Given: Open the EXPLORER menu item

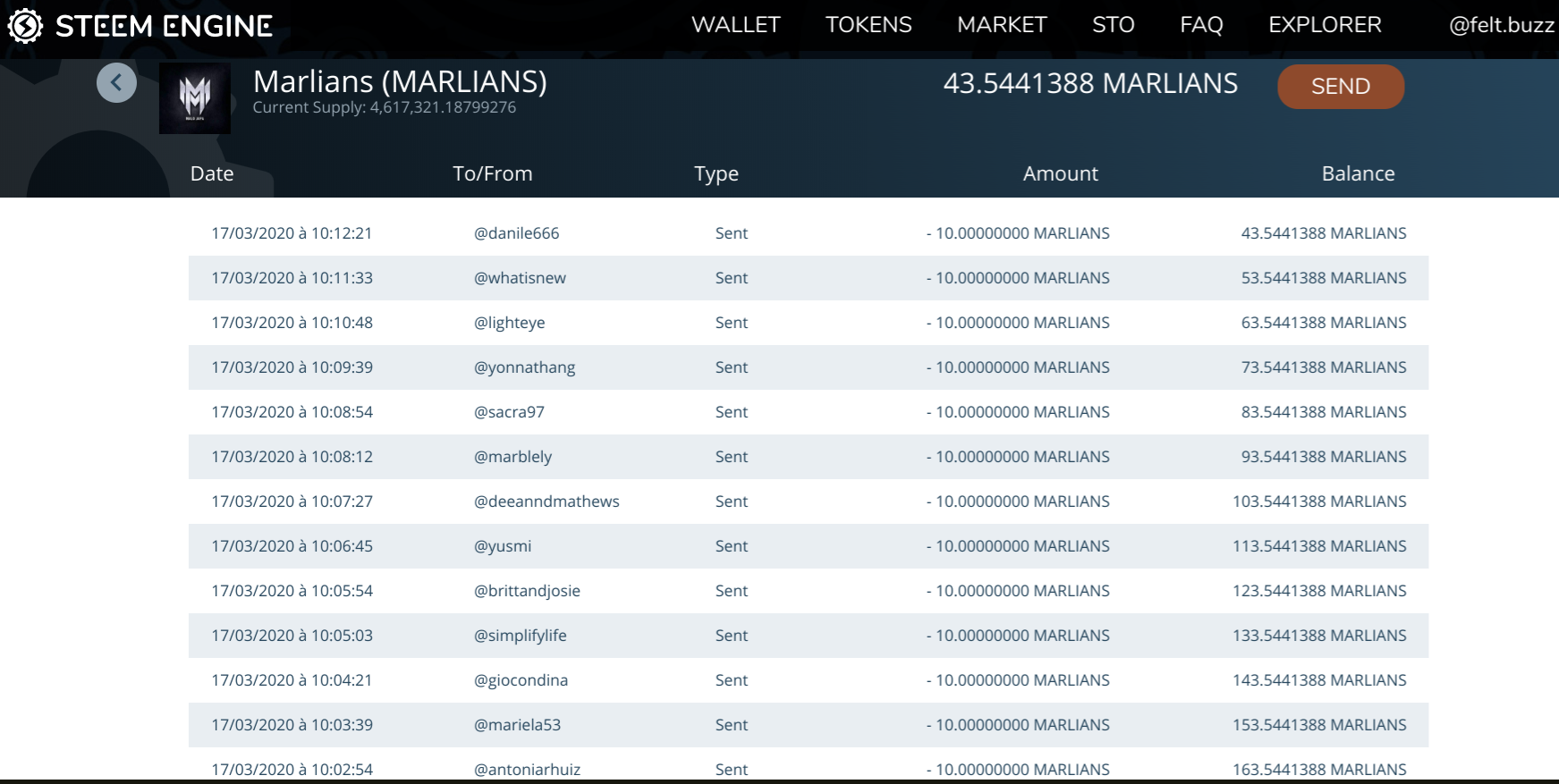Looking at the screenshot, I should pos(1325,25).
